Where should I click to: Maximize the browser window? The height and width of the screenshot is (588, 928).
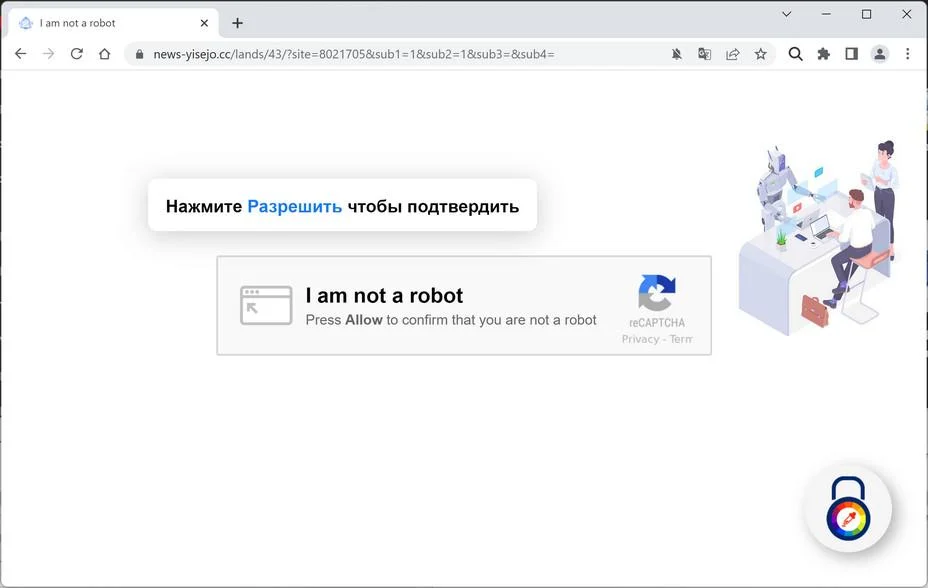[866, 14]
